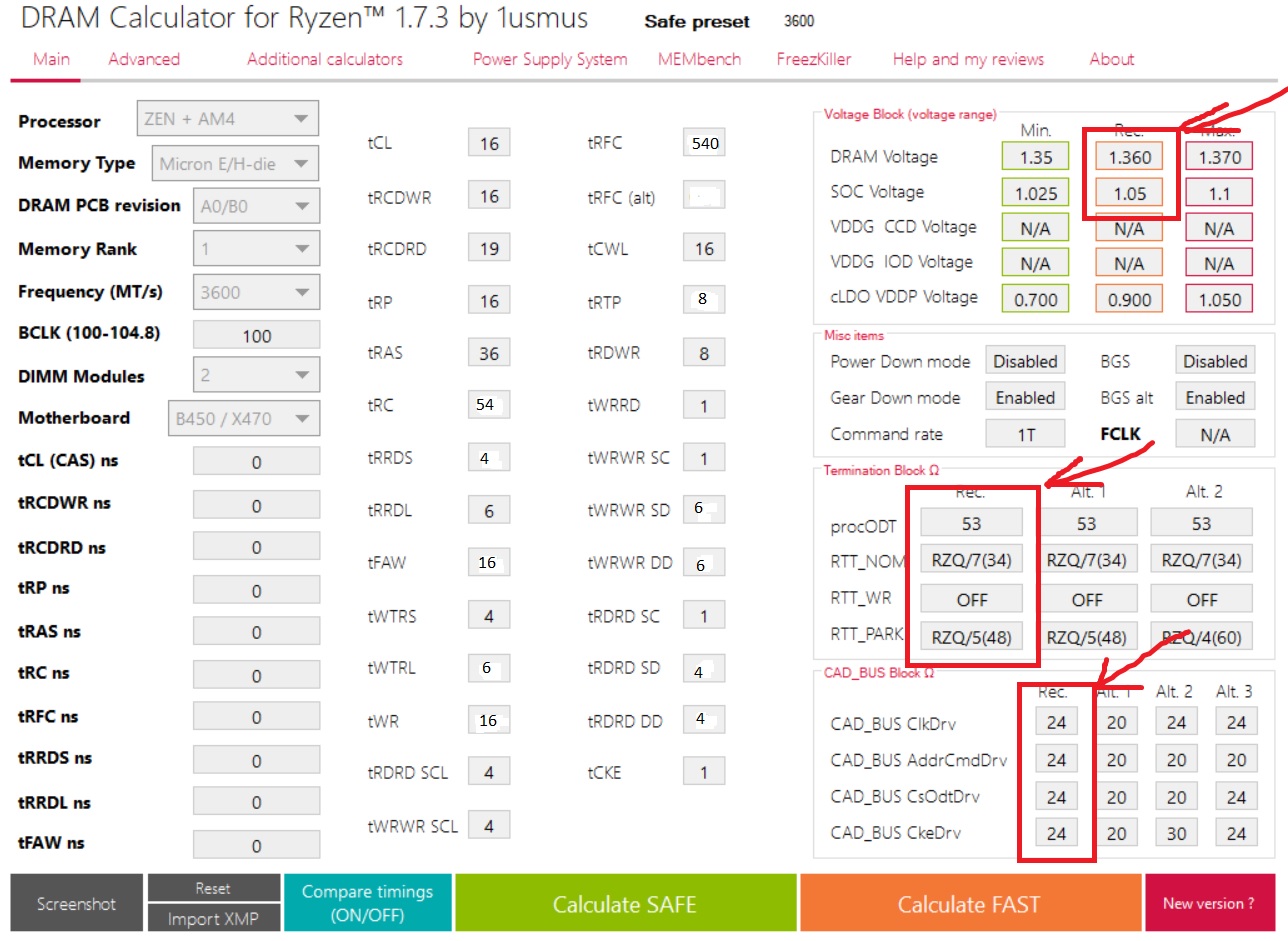Select the tRC value 54
This screenshot has height=941, width=1288.
click(489, 405)
